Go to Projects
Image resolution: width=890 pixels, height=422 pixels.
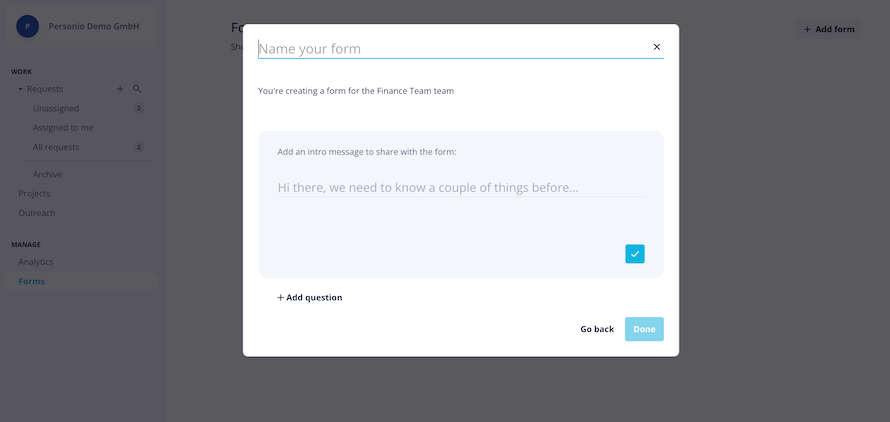pyautogui.click(x=34, y=194)
